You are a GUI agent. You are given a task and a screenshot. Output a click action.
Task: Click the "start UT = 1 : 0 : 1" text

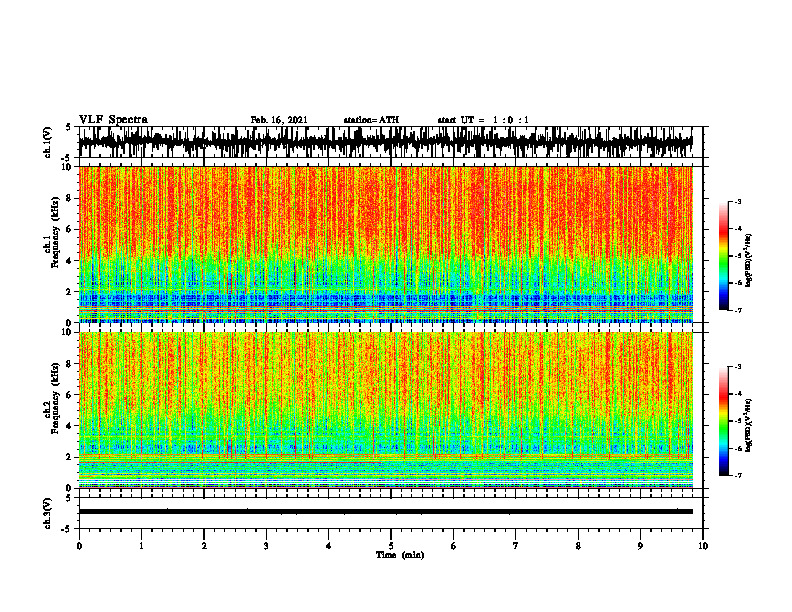[483, 120]
